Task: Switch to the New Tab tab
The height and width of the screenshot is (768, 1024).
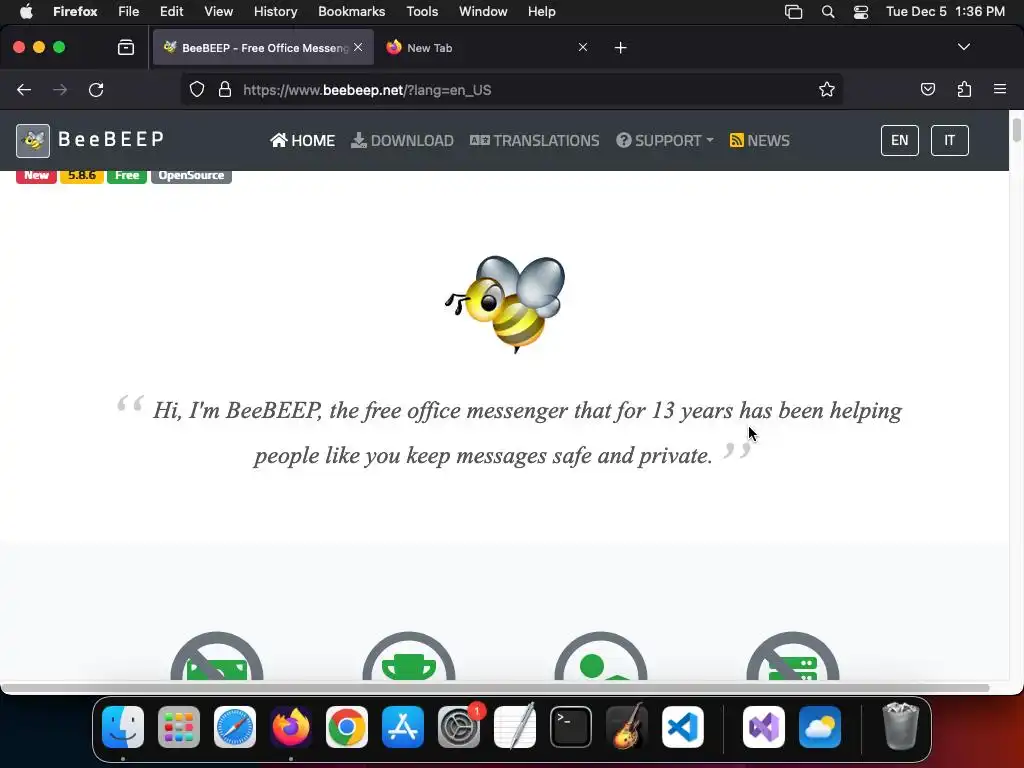Action: (487, 48)
